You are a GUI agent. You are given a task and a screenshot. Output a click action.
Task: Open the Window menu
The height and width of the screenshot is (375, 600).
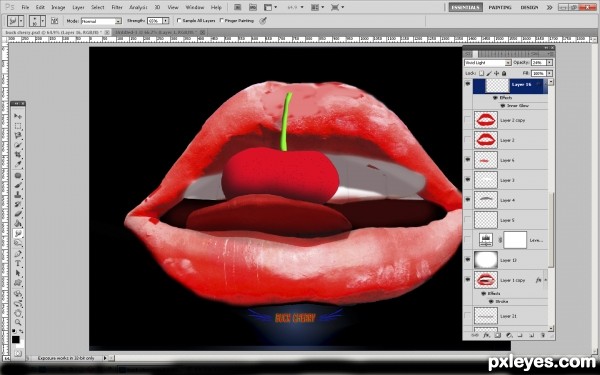(x=195, y=7)
